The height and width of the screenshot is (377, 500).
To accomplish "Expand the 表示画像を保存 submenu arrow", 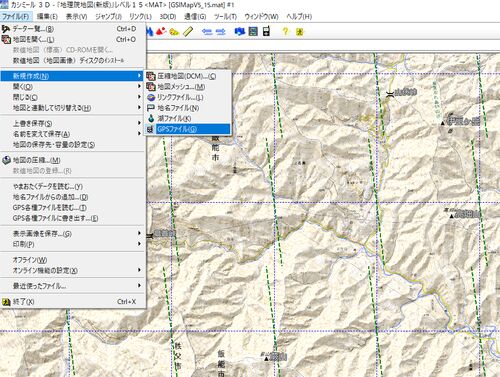I will 139,233.
